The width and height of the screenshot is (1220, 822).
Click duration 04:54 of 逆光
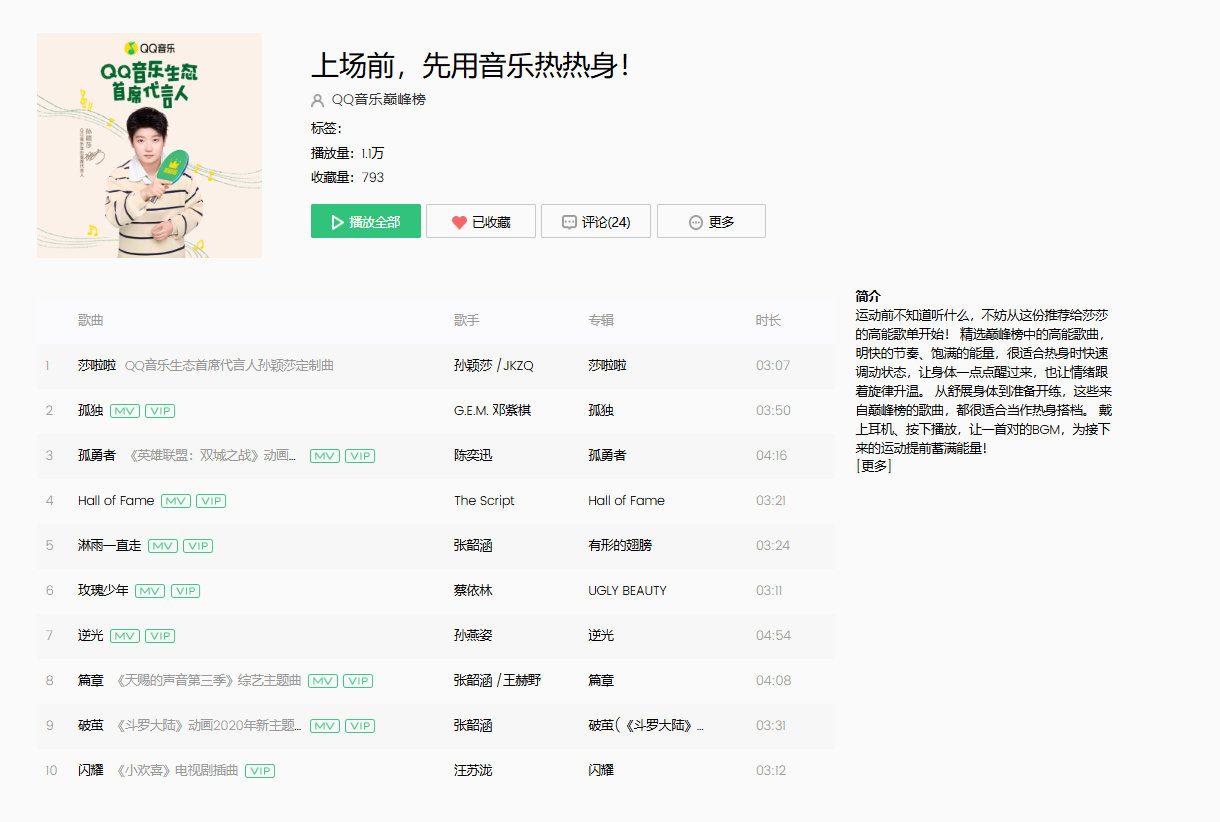click(x=773, y=636)
